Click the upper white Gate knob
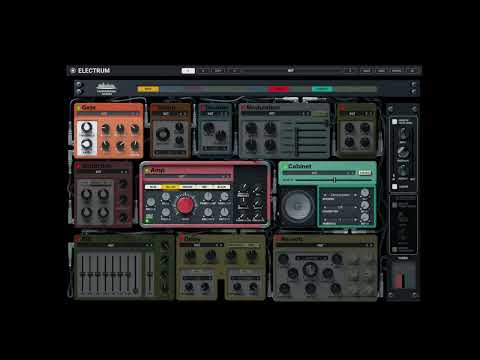Screen dimensions: 480x360 (x=87, y=128)
